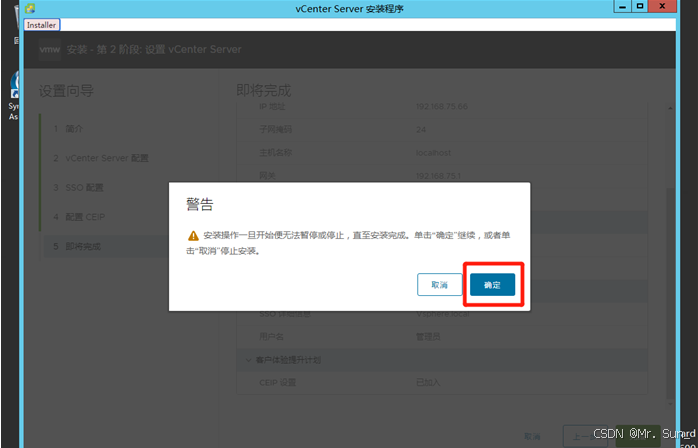698x448 pixels.
Task: Click the 即将完成 page heading
Action: 264,90
